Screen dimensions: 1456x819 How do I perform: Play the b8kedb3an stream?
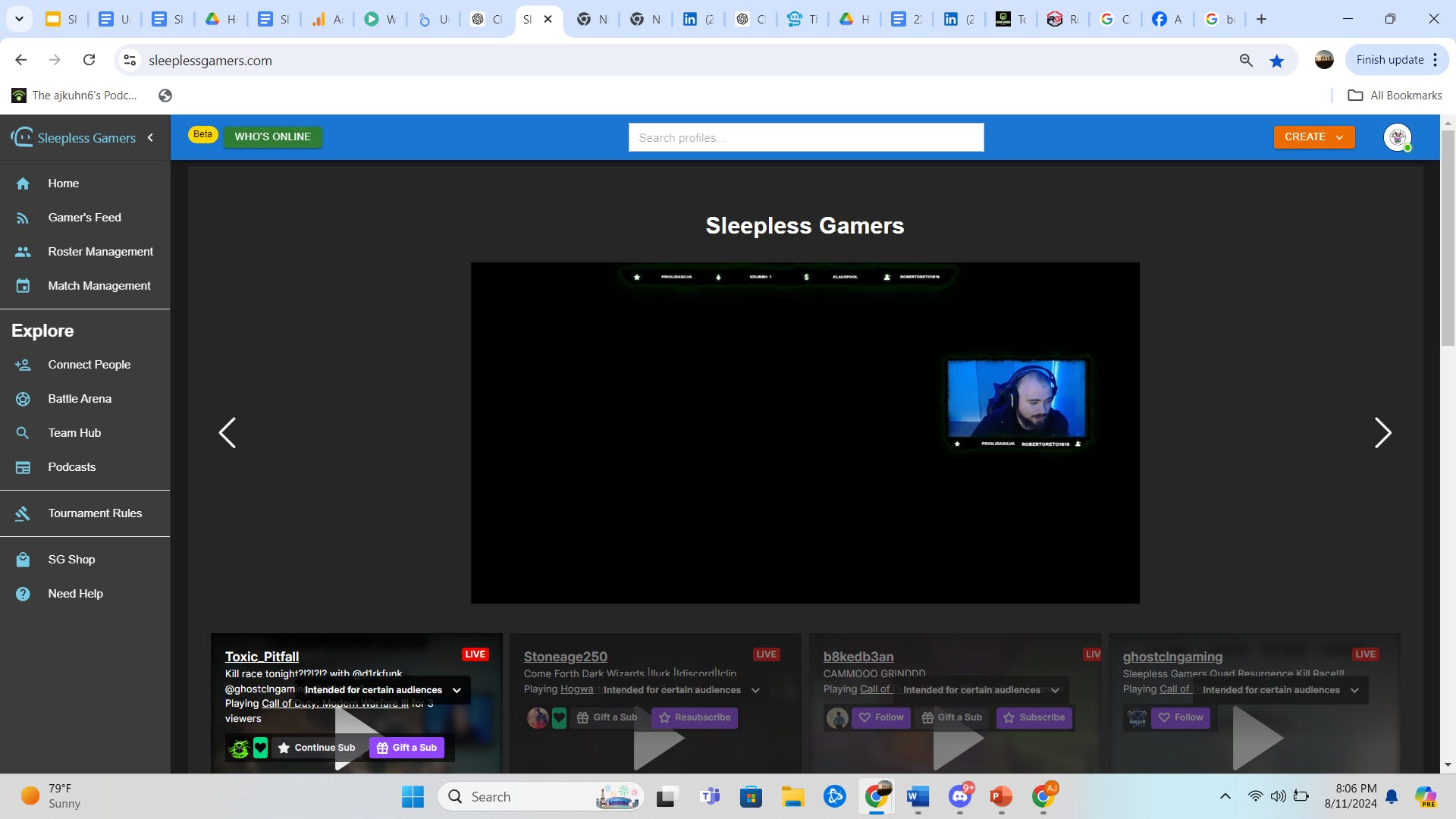(x=958, y=739)
